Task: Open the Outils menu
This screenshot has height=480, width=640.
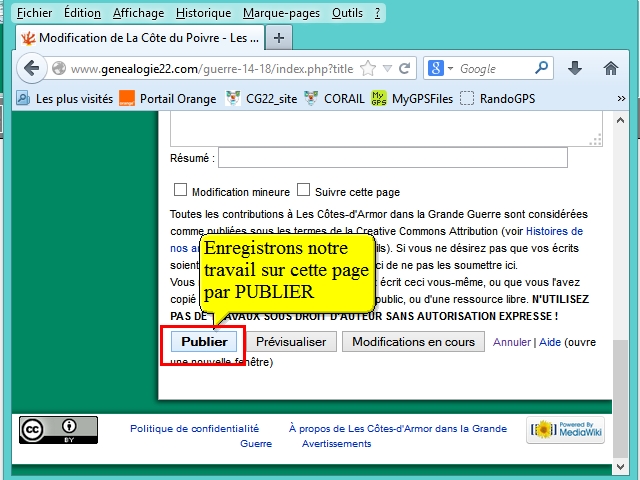Action: coord(347,13)
